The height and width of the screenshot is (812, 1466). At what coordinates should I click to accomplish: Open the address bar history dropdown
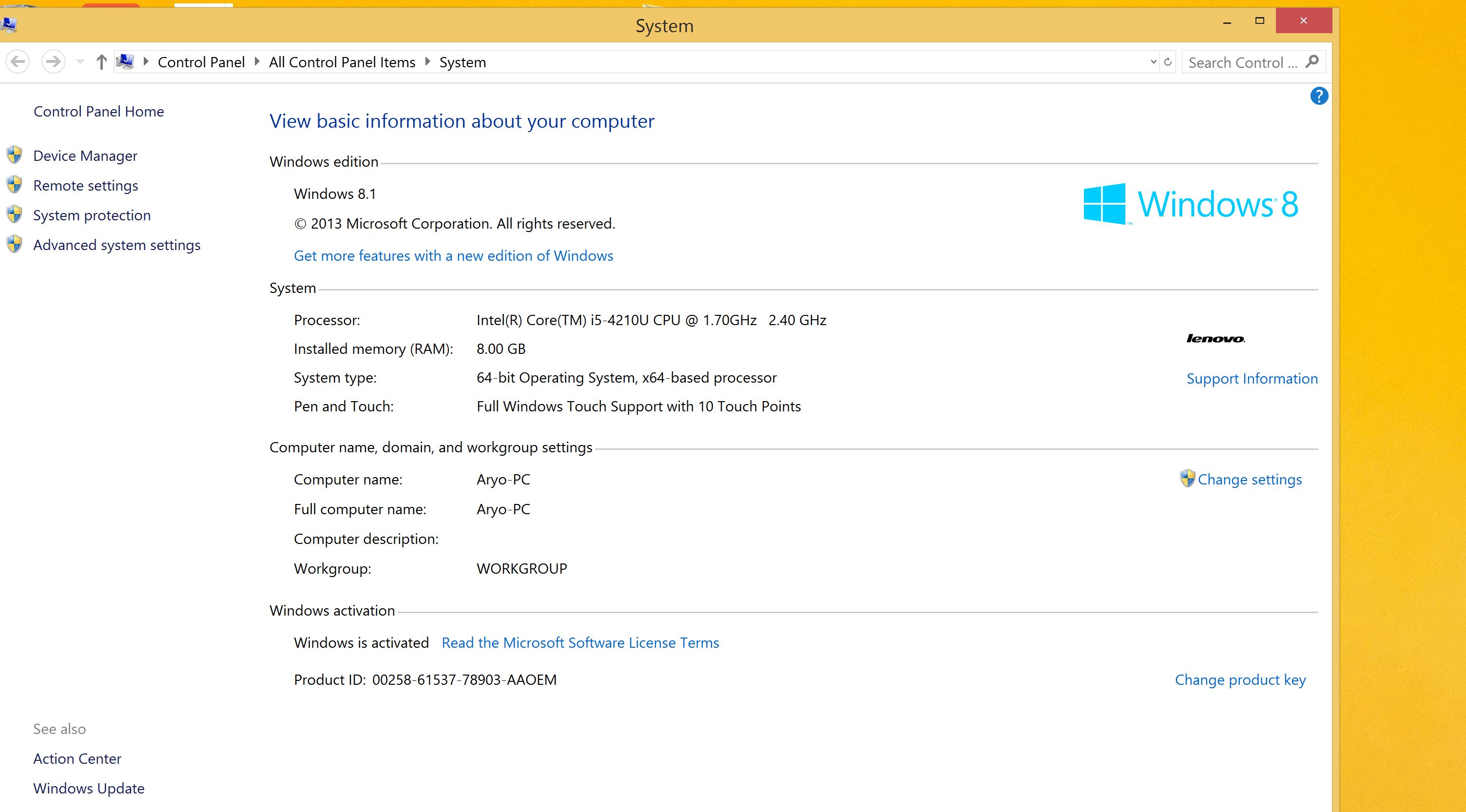[1154, 61]
